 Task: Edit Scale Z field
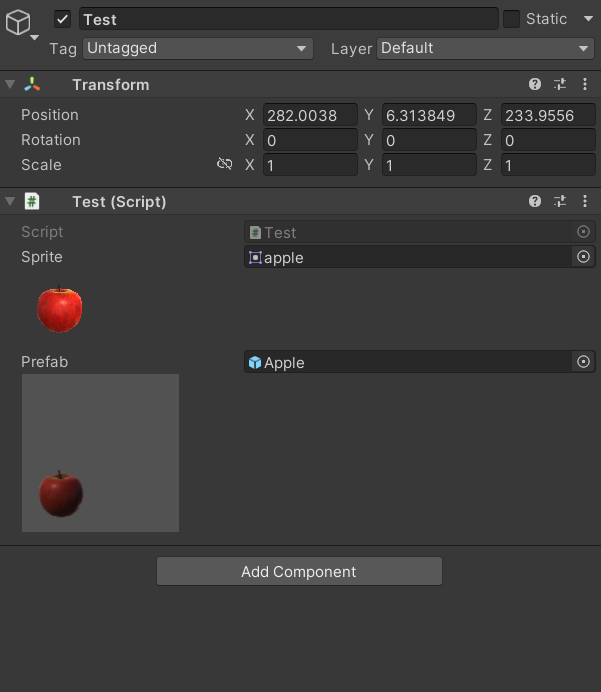pyautogui.click(x=548, y=165)
